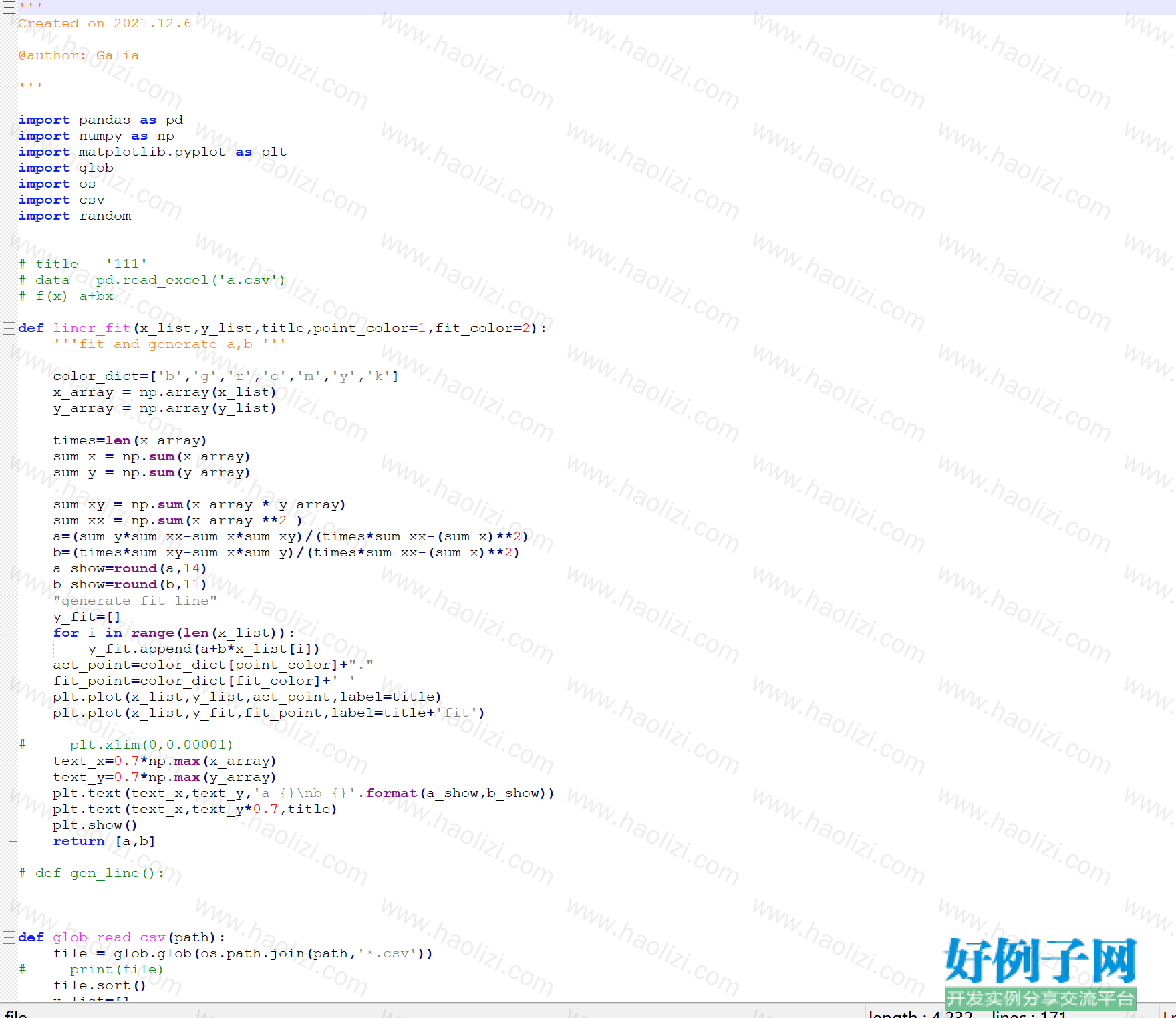Click 'for i in range(len(x_list)):' line

pos(174,633)
